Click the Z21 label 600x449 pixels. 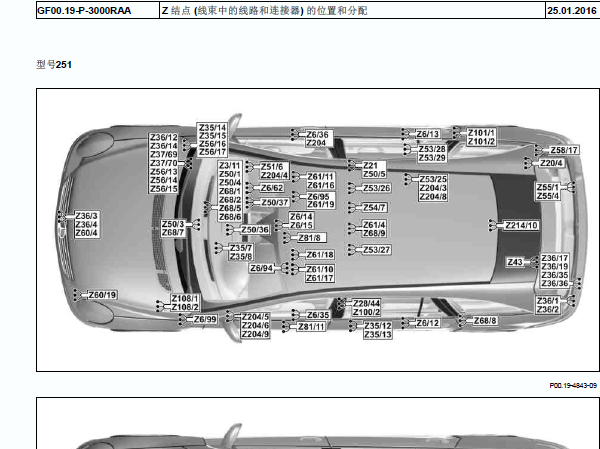(x=370, y=166)
